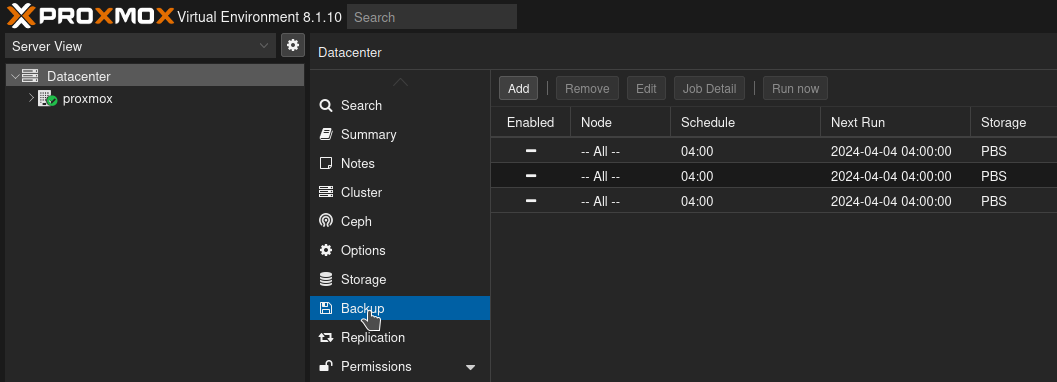Click next run date in first row

click(891, 152)
